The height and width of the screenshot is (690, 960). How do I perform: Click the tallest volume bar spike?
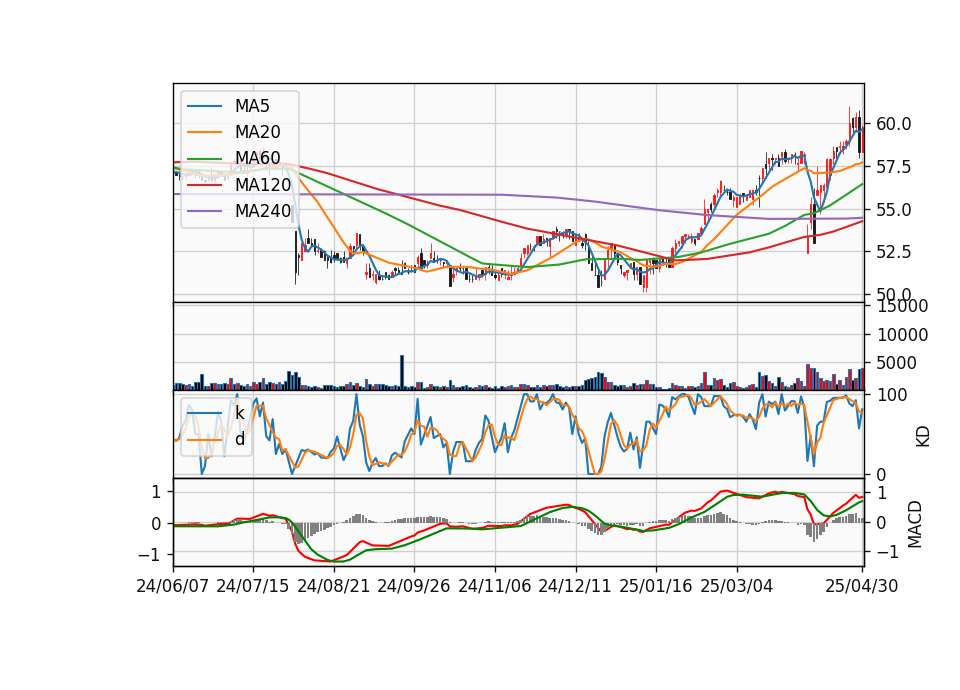pyautogui.click(x=402, y=372)
